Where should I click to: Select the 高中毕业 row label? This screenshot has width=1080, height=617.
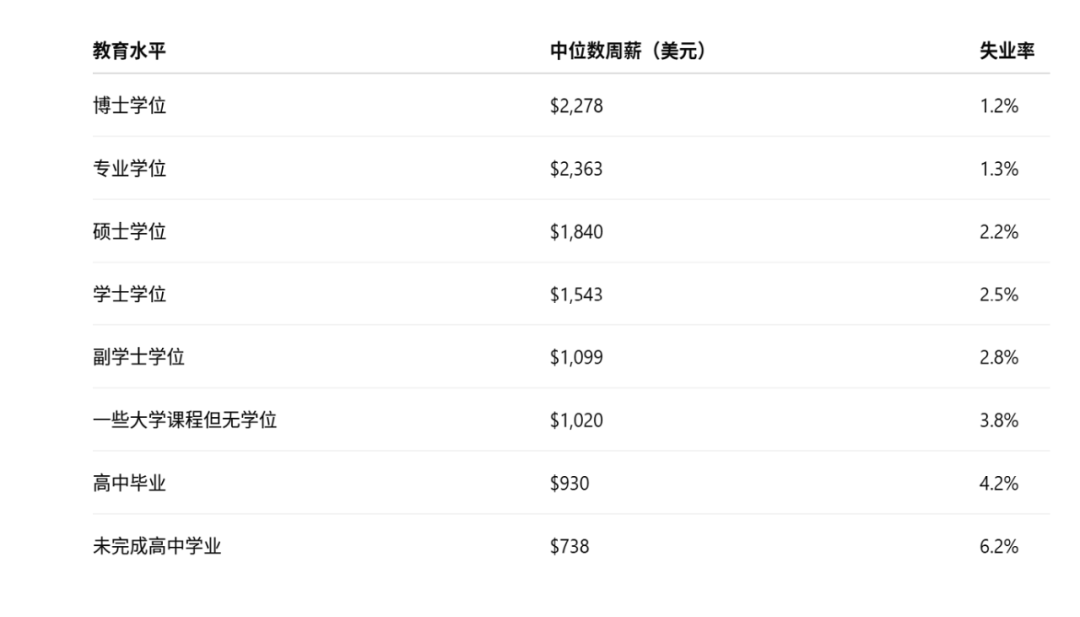129,483
